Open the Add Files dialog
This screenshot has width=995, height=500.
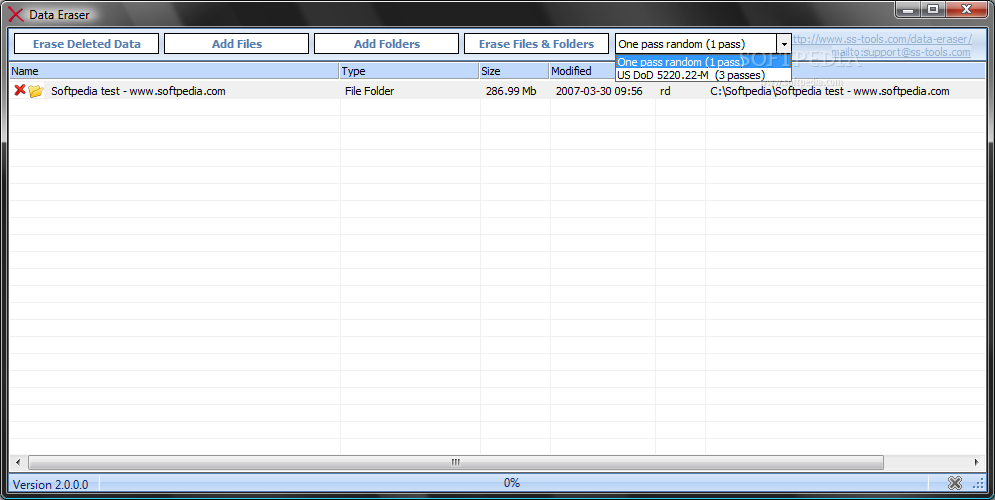pos(237,44)
